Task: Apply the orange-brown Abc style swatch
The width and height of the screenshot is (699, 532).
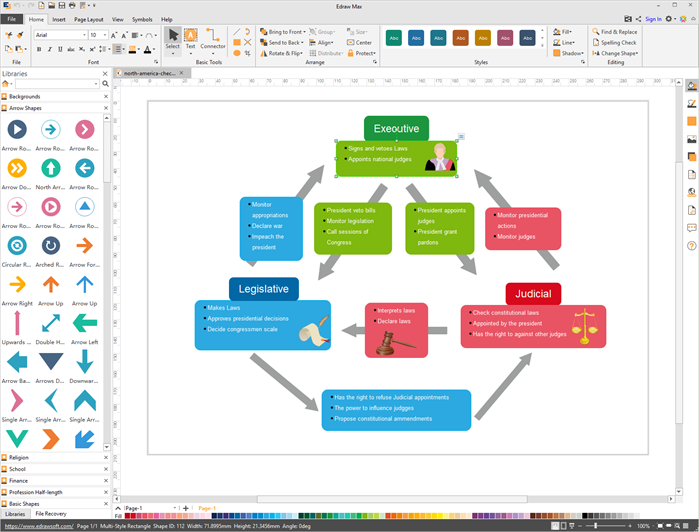Action: pos(461,38)
